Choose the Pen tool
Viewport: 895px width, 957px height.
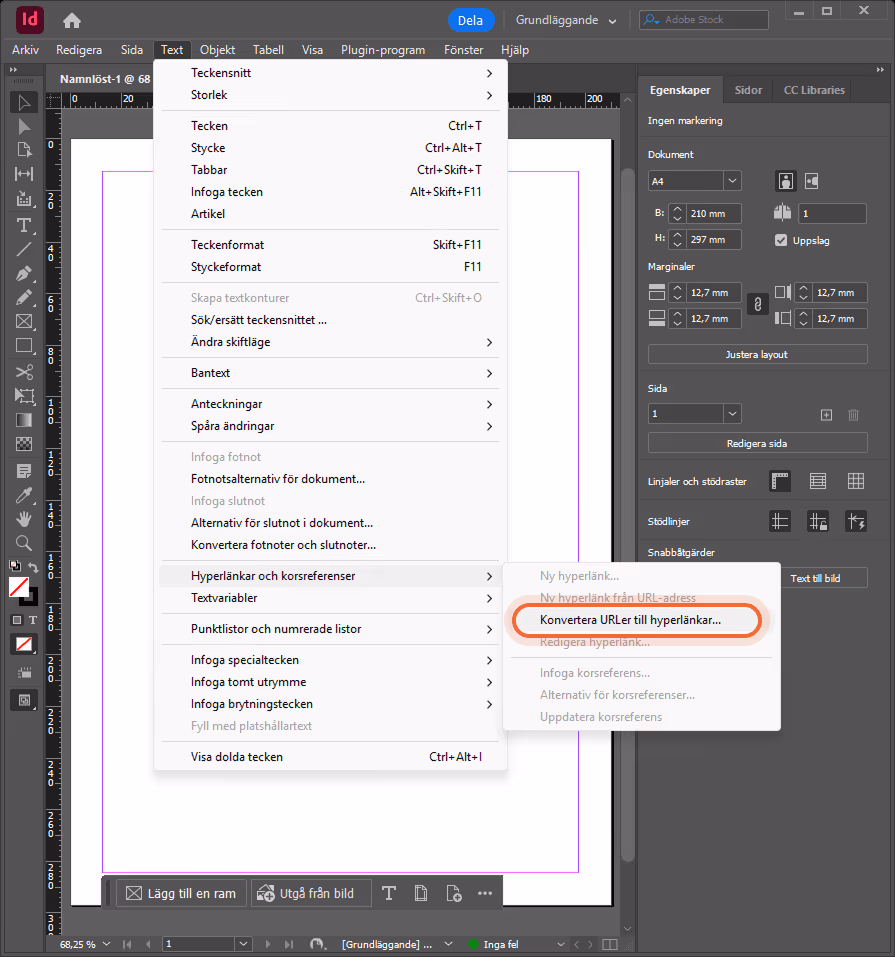(24, 273)
